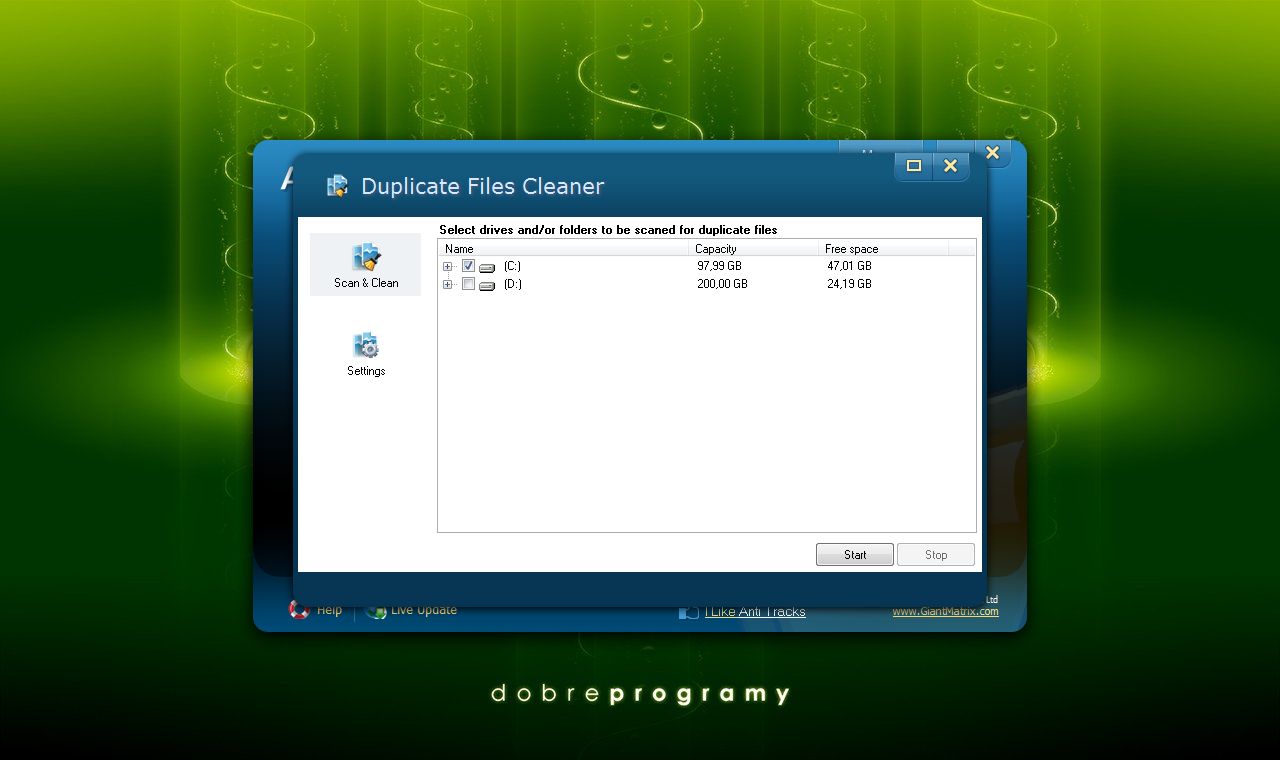Click the 24,19 GB free space value
This screenshot has width=1280, height=760.
click(849, 284)
